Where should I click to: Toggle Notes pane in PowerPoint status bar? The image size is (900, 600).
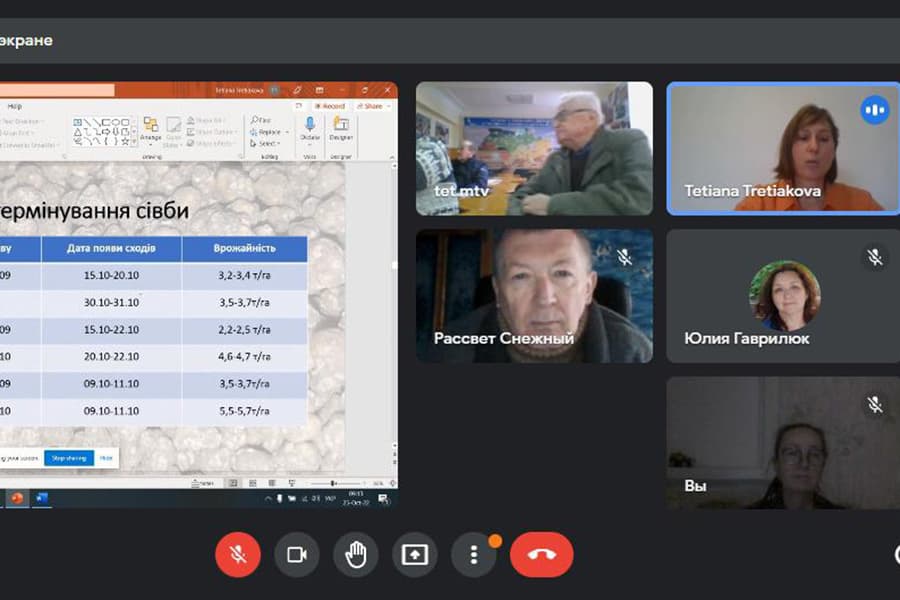click(x=203, y=483)
